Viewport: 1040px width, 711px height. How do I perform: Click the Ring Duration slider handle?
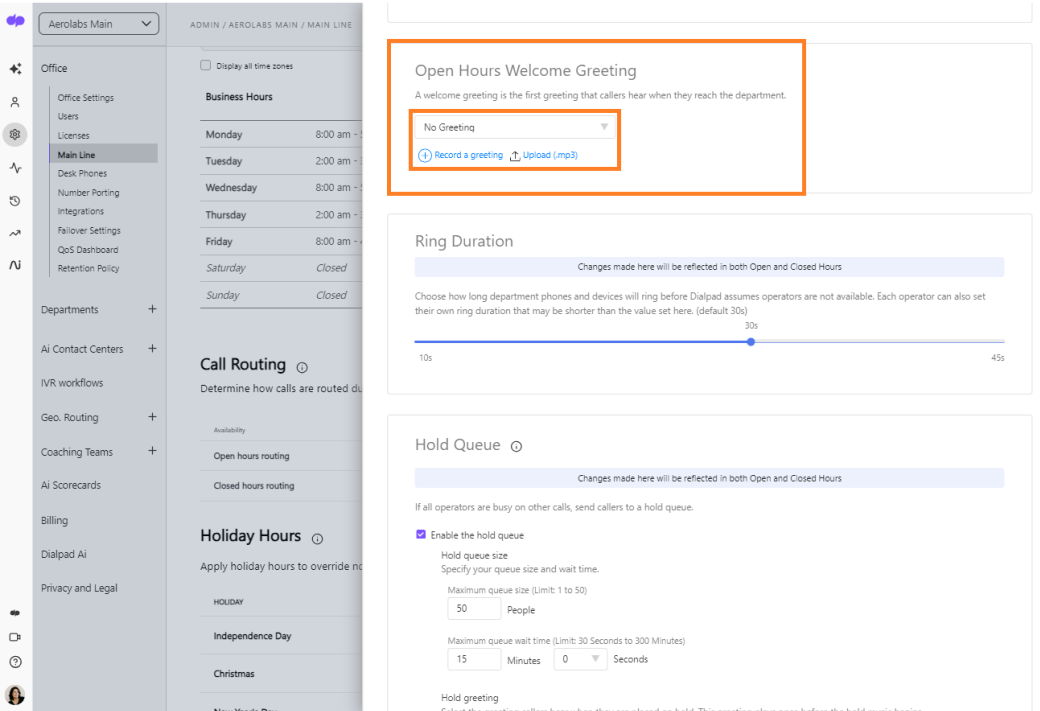pyautogui.click(x=751, y=342)
